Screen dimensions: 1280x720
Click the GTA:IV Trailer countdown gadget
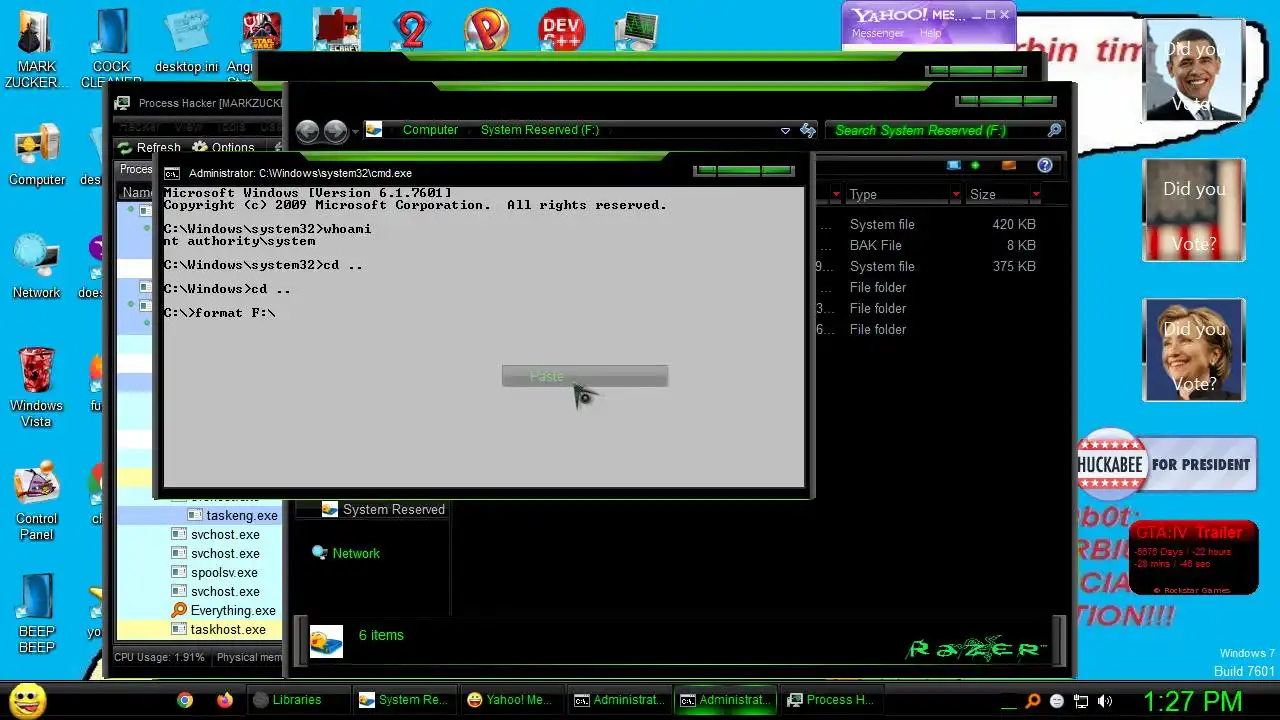1193,559
